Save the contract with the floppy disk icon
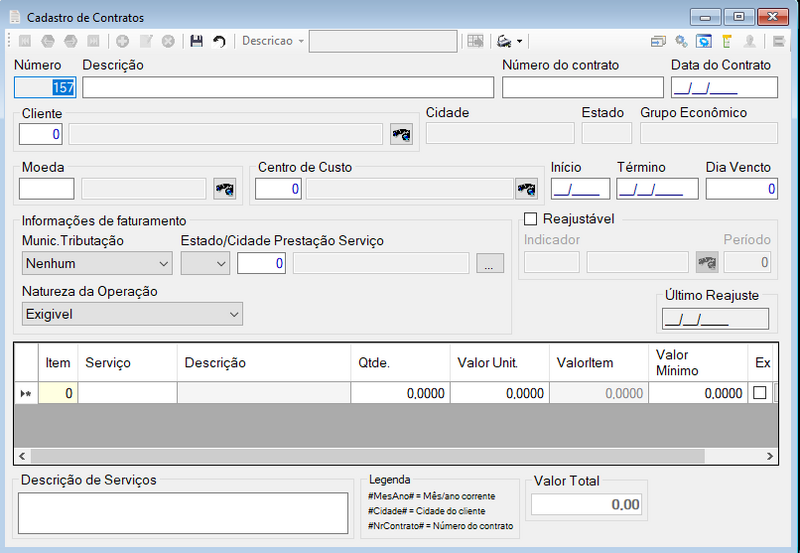 (x=196, y=41)
